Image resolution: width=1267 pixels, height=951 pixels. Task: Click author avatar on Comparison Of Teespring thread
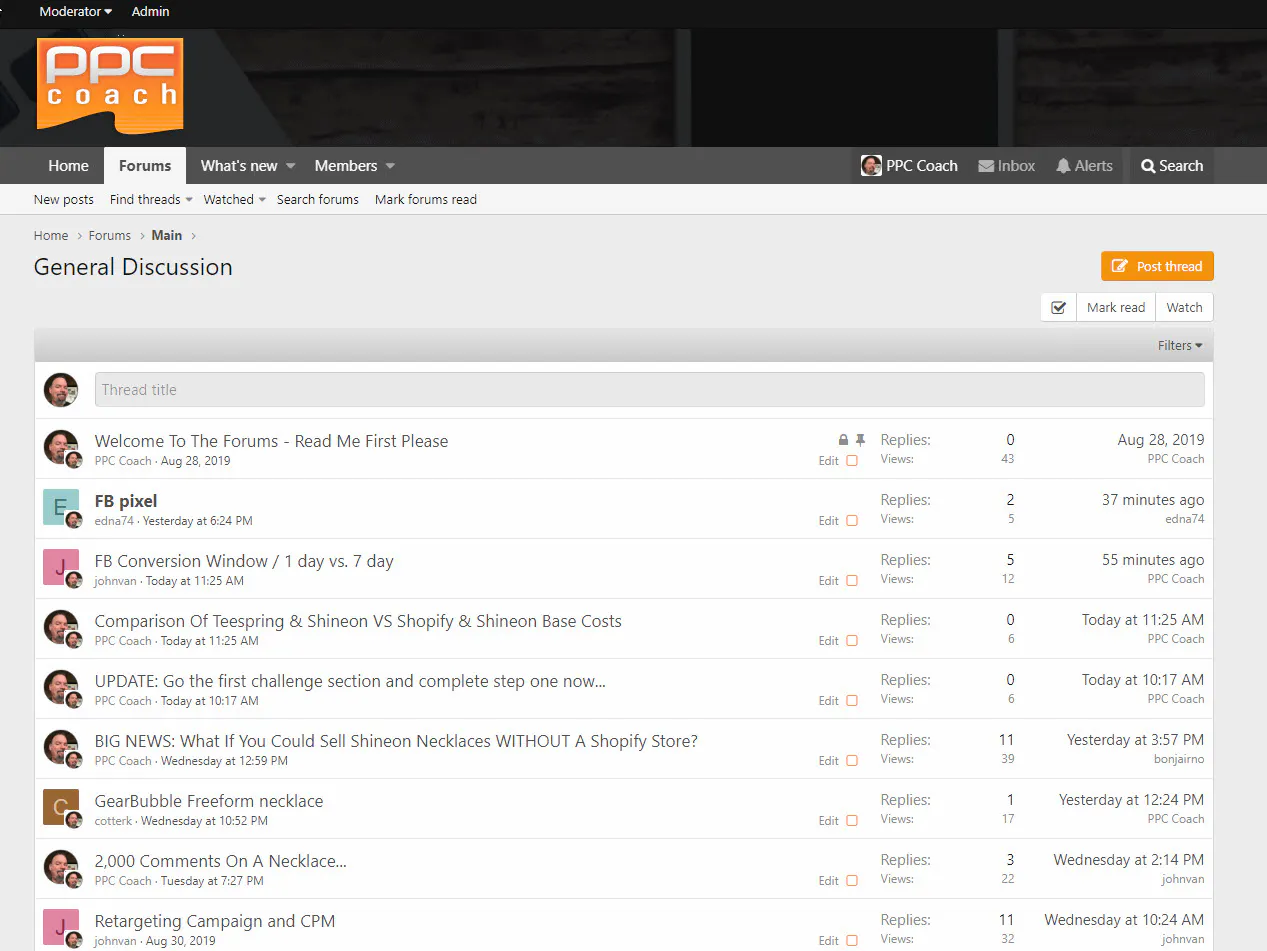click(x=61, y=627)
